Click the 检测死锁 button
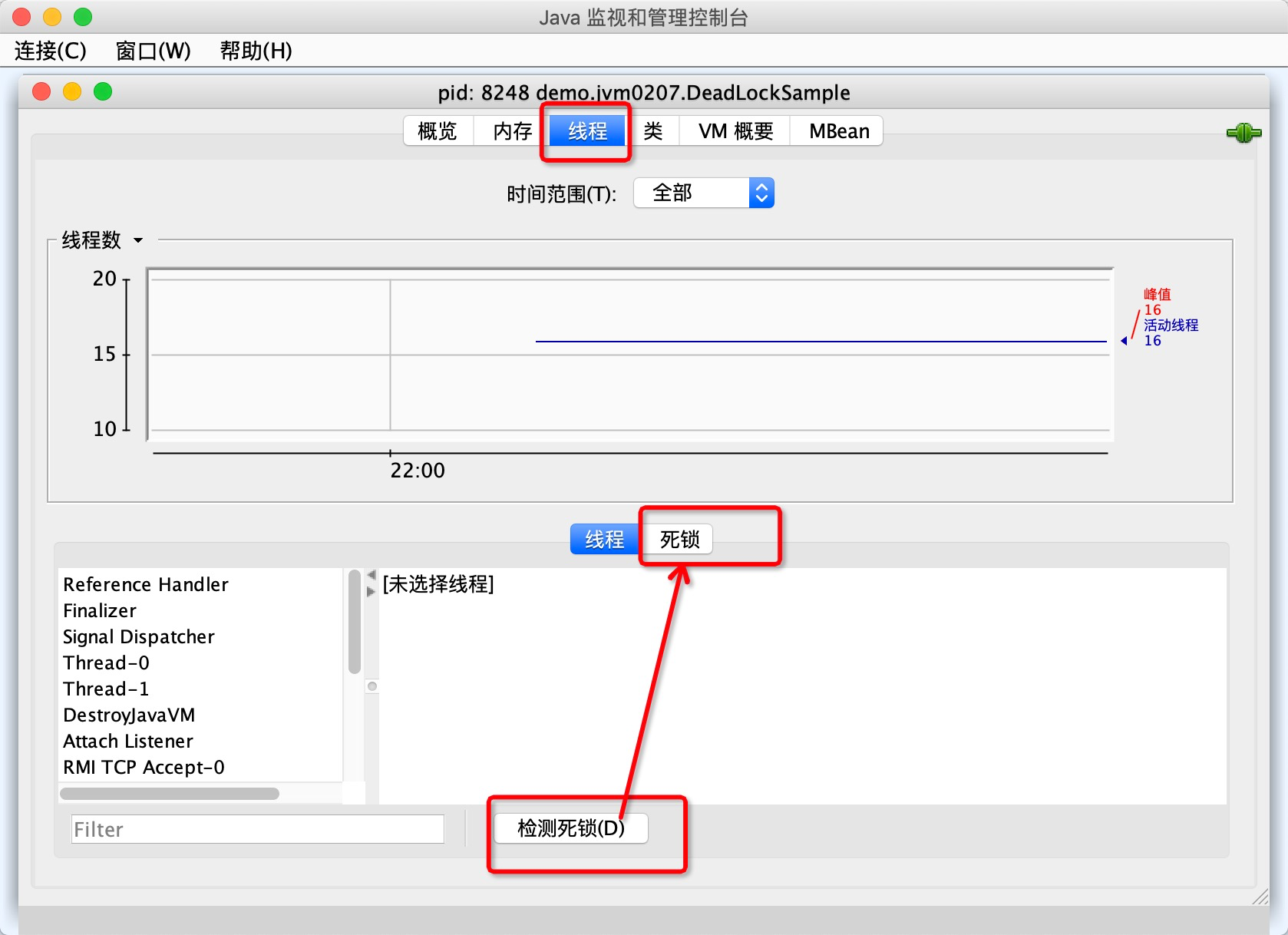The width and height of the screenshot is (1288, 935). [x=570, y=828]
